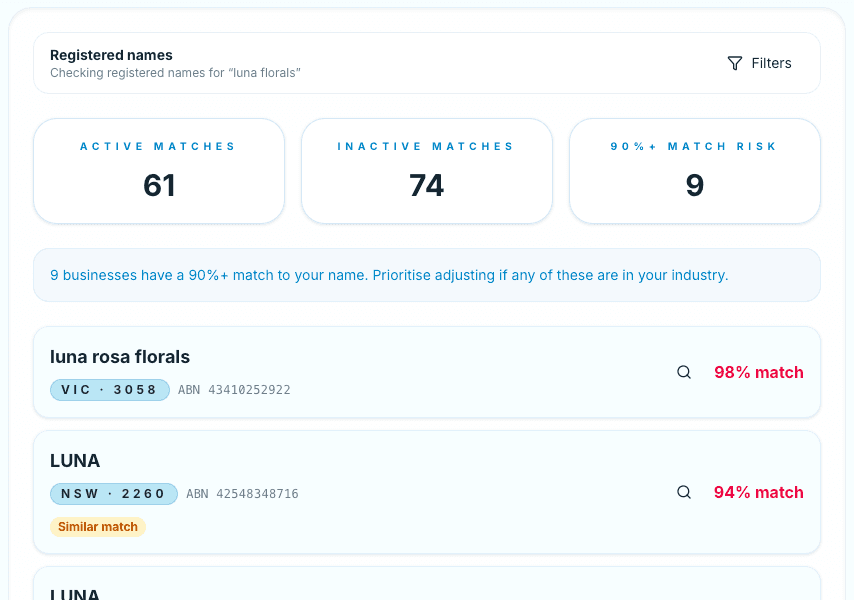This screenshot has height=600, width=854.
Task: Click the NSW · 2260 location badge
Action: point(114,494)
